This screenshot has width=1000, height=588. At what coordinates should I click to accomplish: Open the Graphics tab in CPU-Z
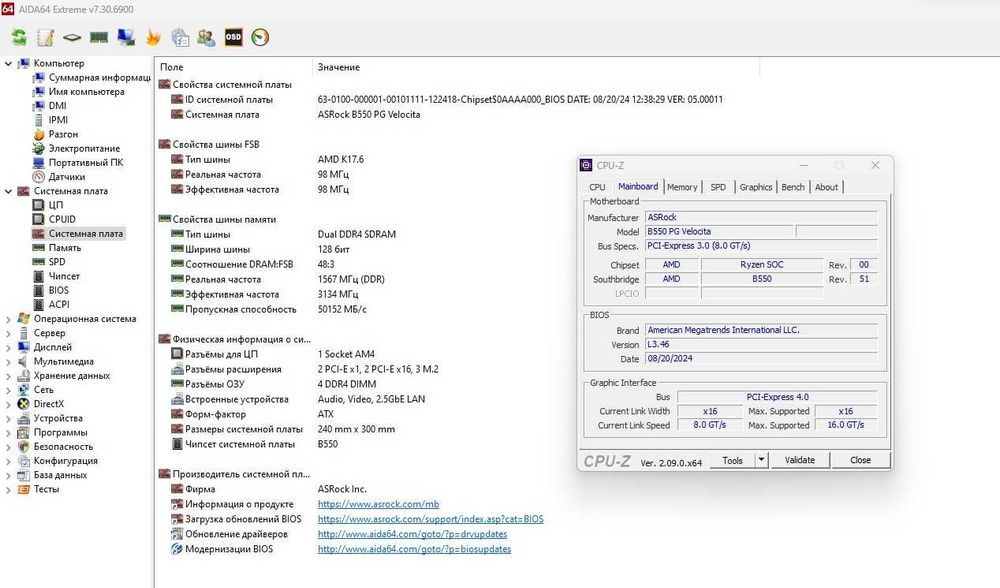coord(756,187)
